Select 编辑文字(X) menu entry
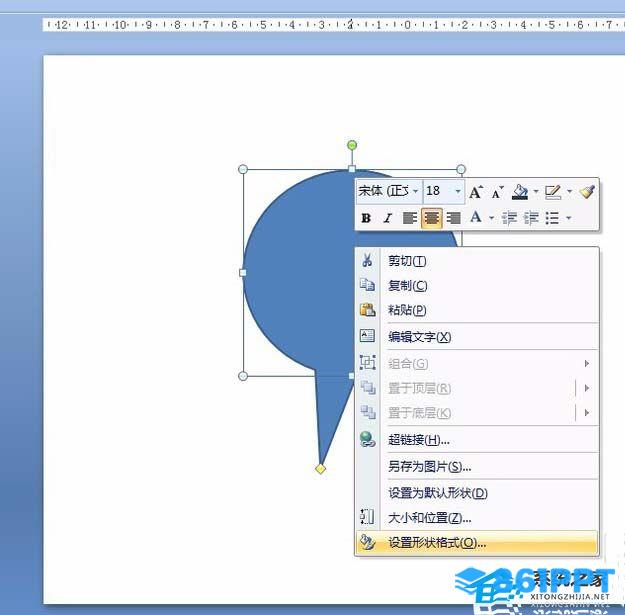Screen dimensions: 625x615 [477, 337]
